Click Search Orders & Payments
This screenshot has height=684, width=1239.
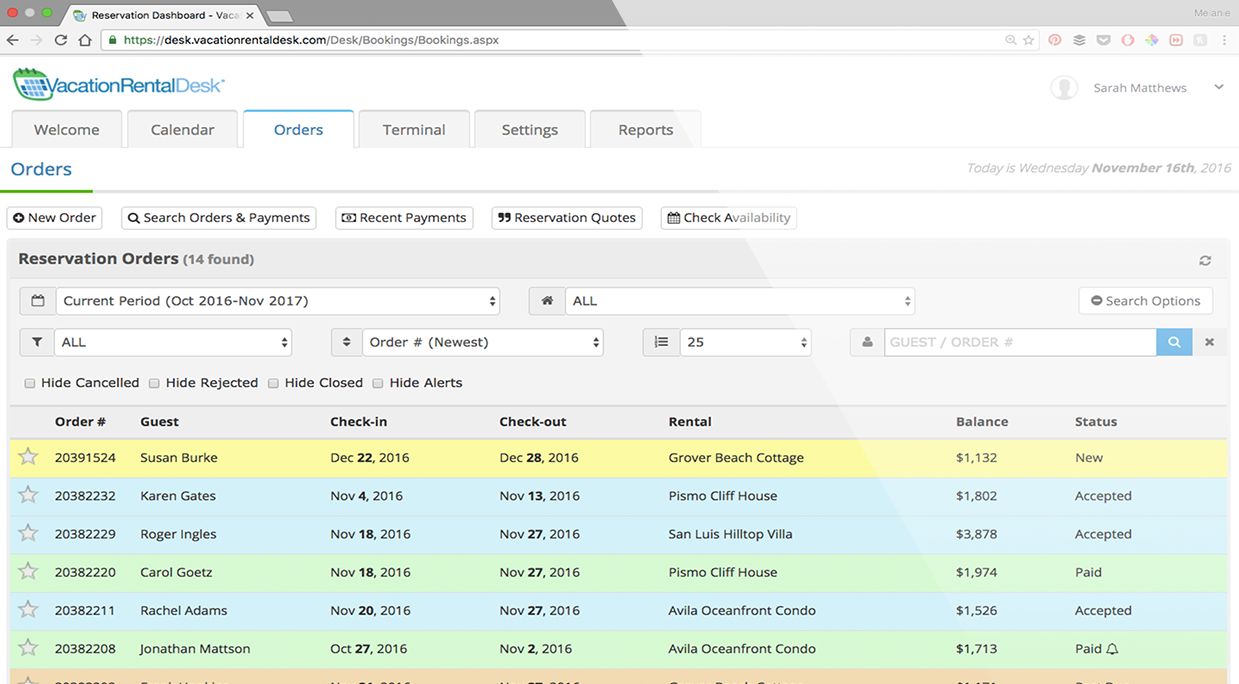click(219, 218)
